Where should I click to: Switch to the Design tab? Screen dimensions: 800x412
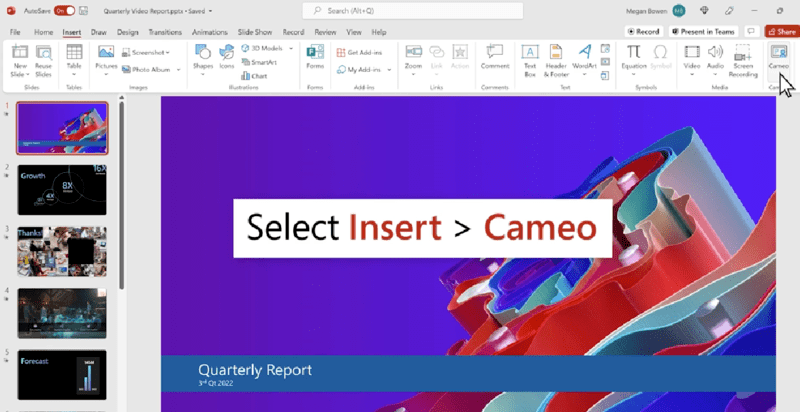tap(128, 32)
